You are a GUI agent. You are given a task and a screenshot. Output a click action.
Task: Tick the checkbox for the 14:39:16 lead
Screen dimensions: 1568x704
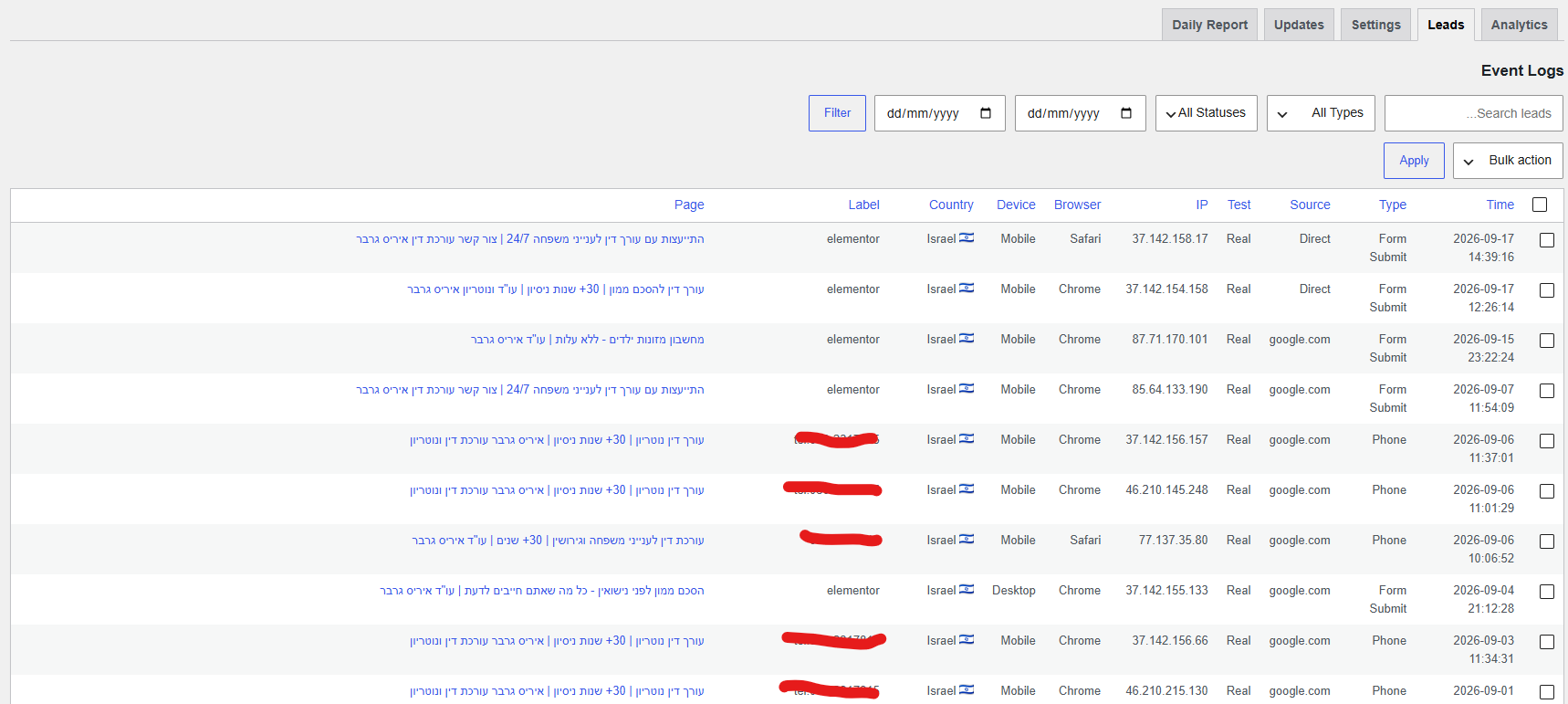click(1547, 240)
